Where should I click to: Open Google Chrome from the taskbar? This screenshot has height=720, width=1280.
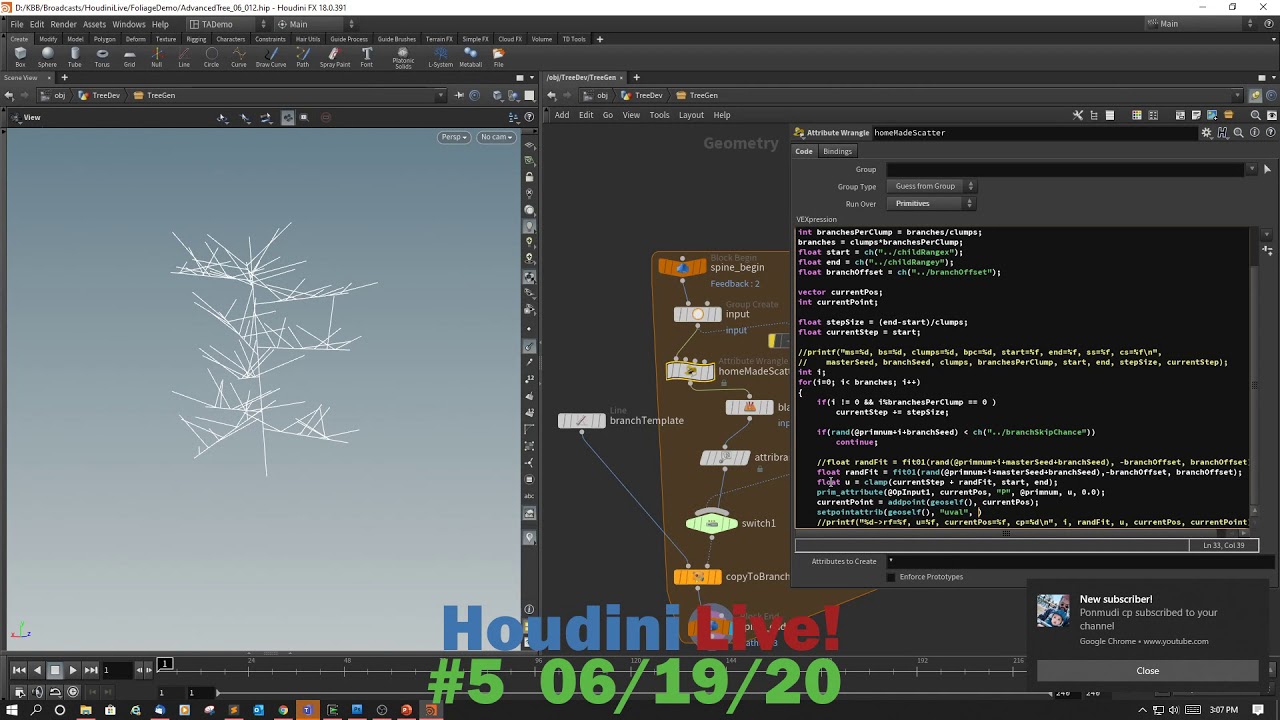[283, 710]
